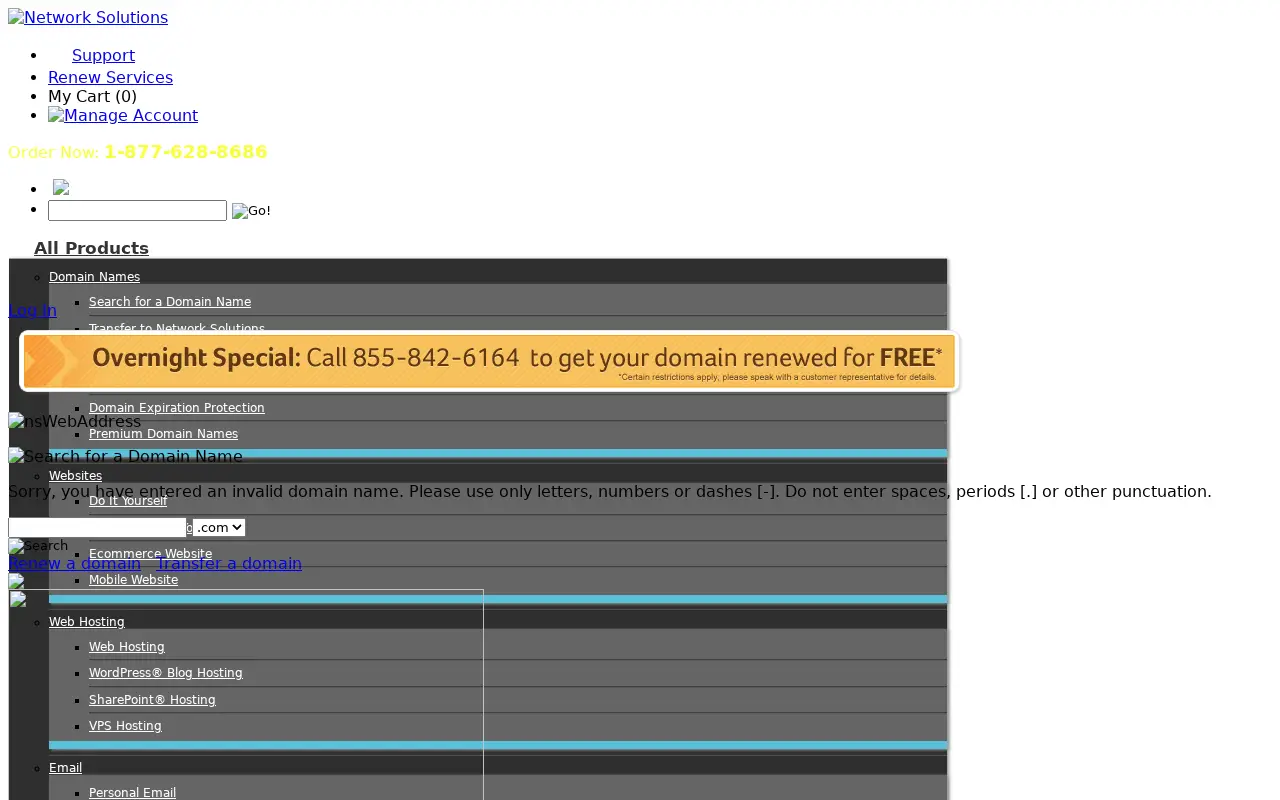
Task: Open the Email menu section
Action: pos(65,768)
